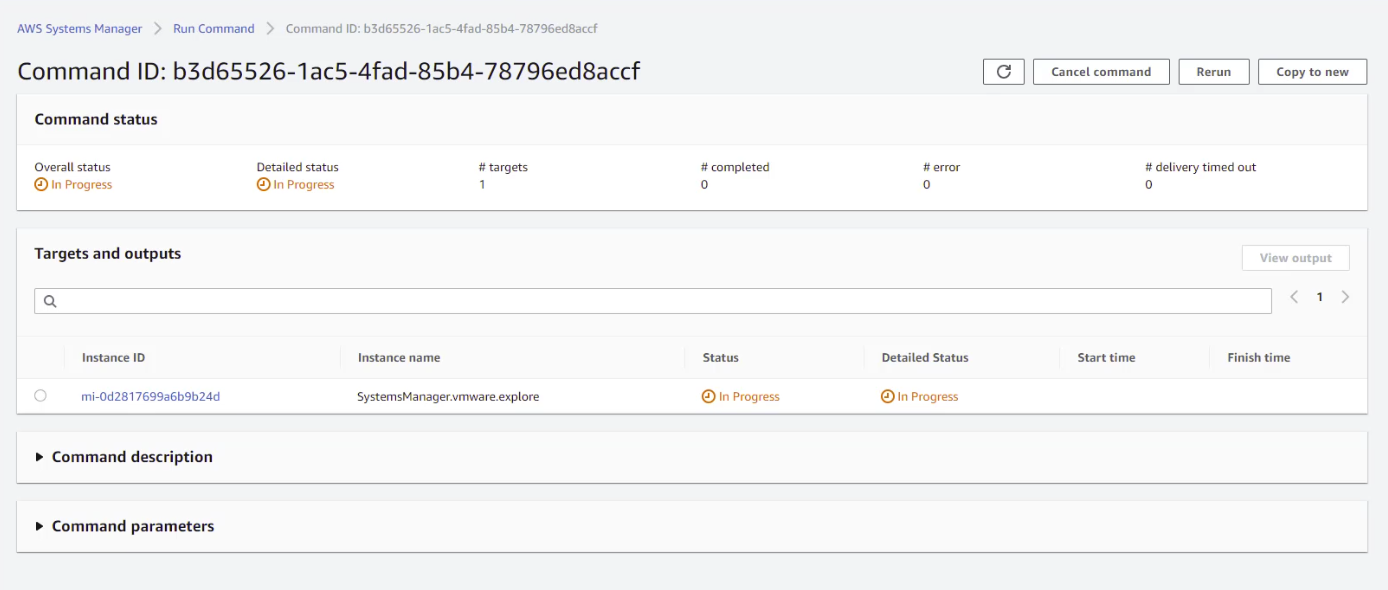This screenshot has height=590, width=1388.
Task: Navigate to Run Command via breadcrumb
Action: click(213, 28)
